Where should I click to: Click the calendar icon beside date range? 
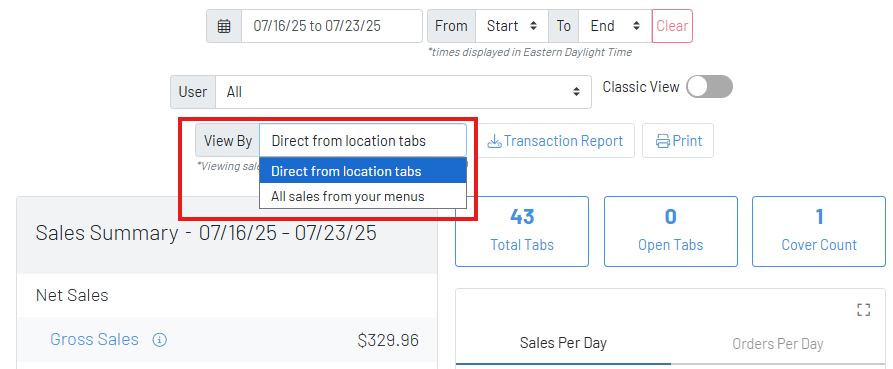point(224,26)
